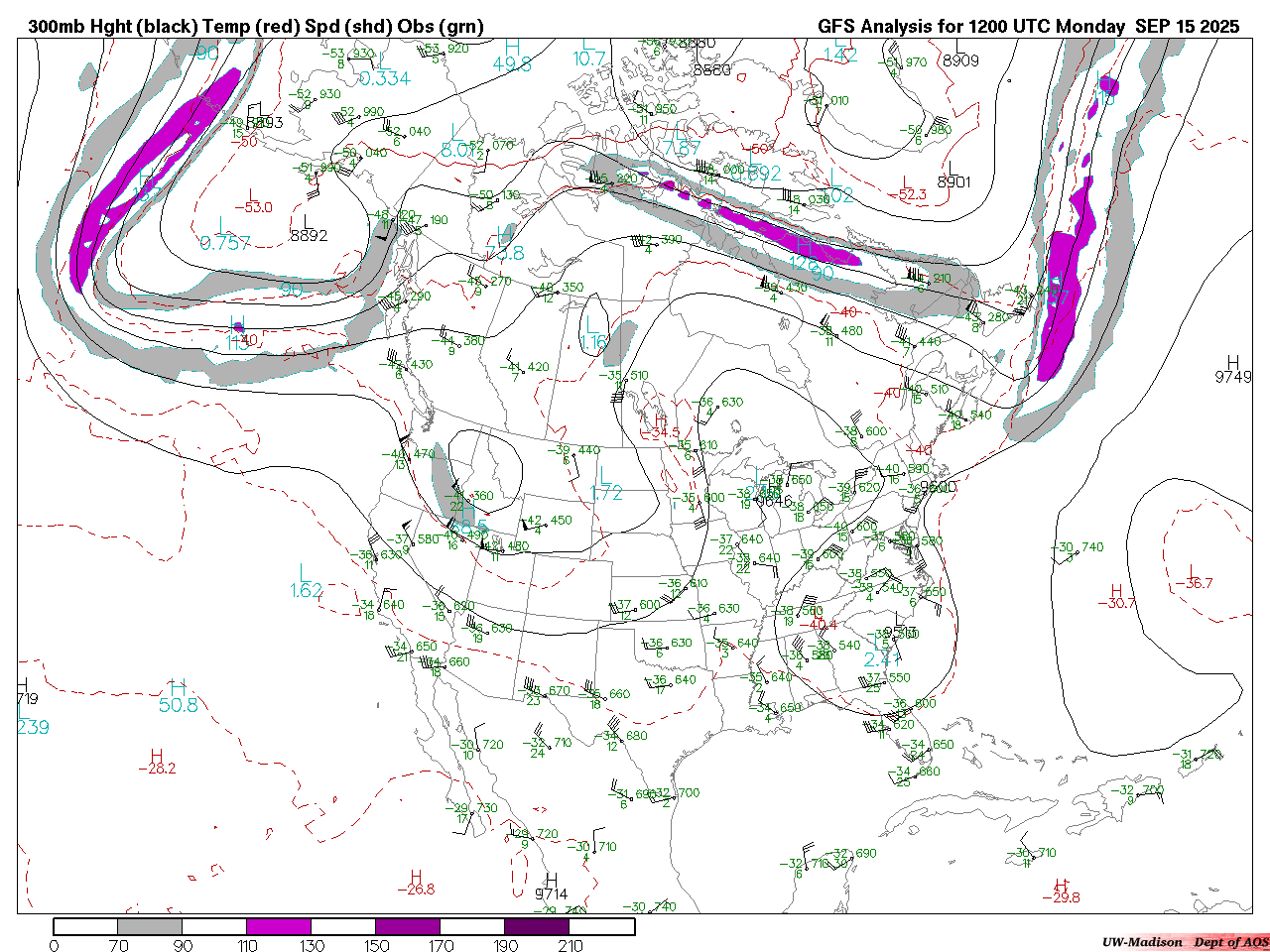Click the 300mb Hght chart title text

click(x=256, y=27)
